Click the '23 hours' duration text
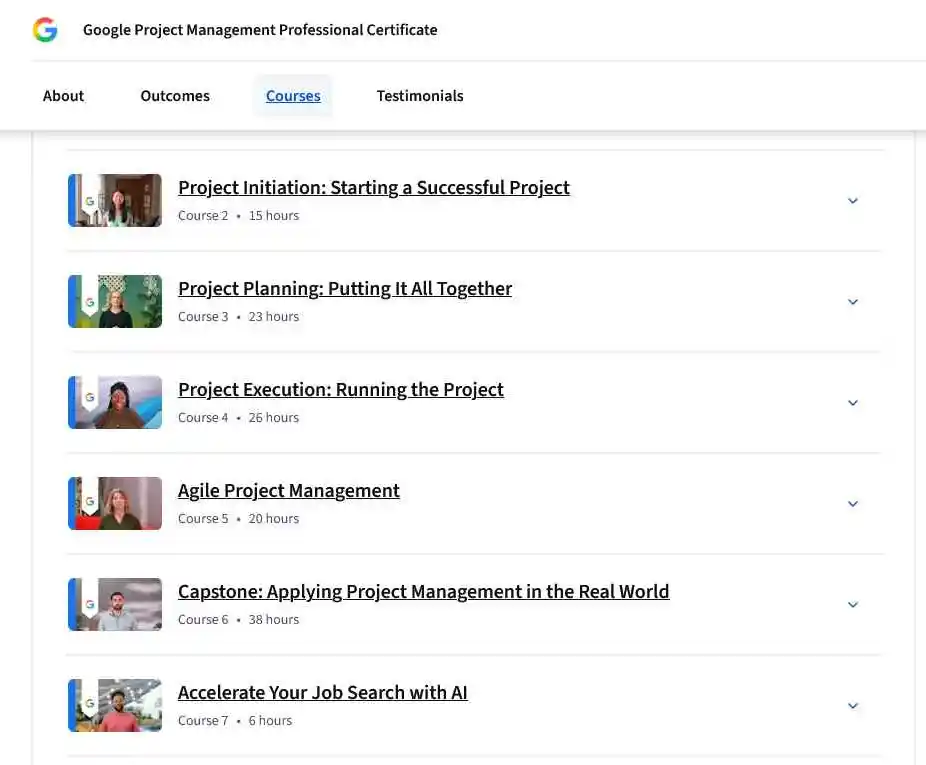926x765 pixels. (x=273, y=317)
